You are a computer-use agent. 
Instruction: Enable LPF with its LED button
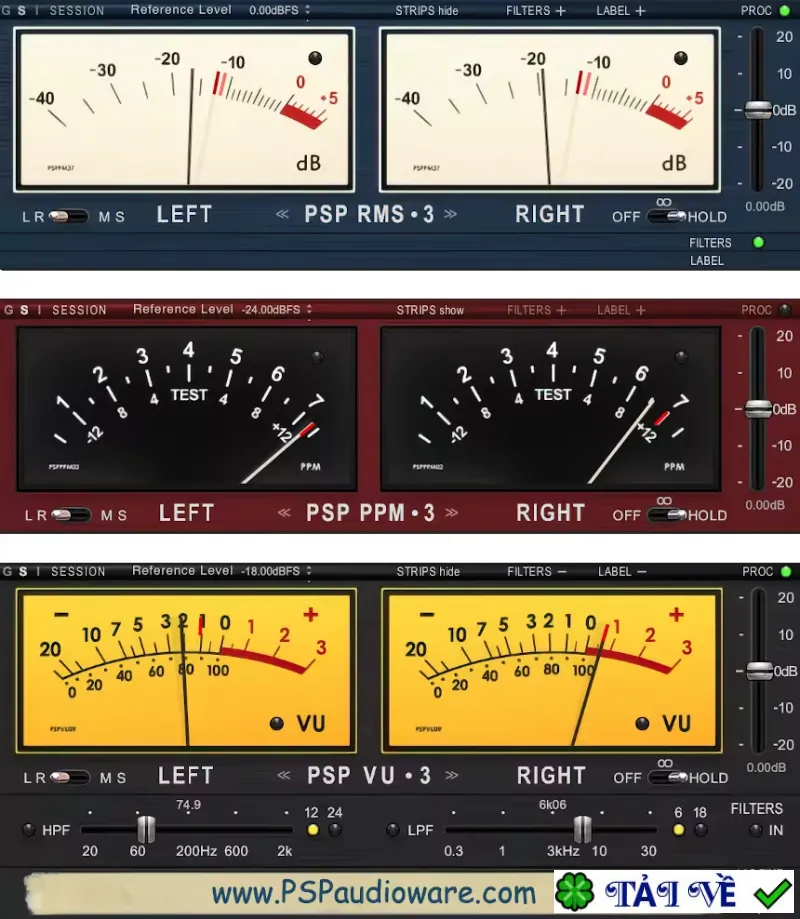point(393,830)
